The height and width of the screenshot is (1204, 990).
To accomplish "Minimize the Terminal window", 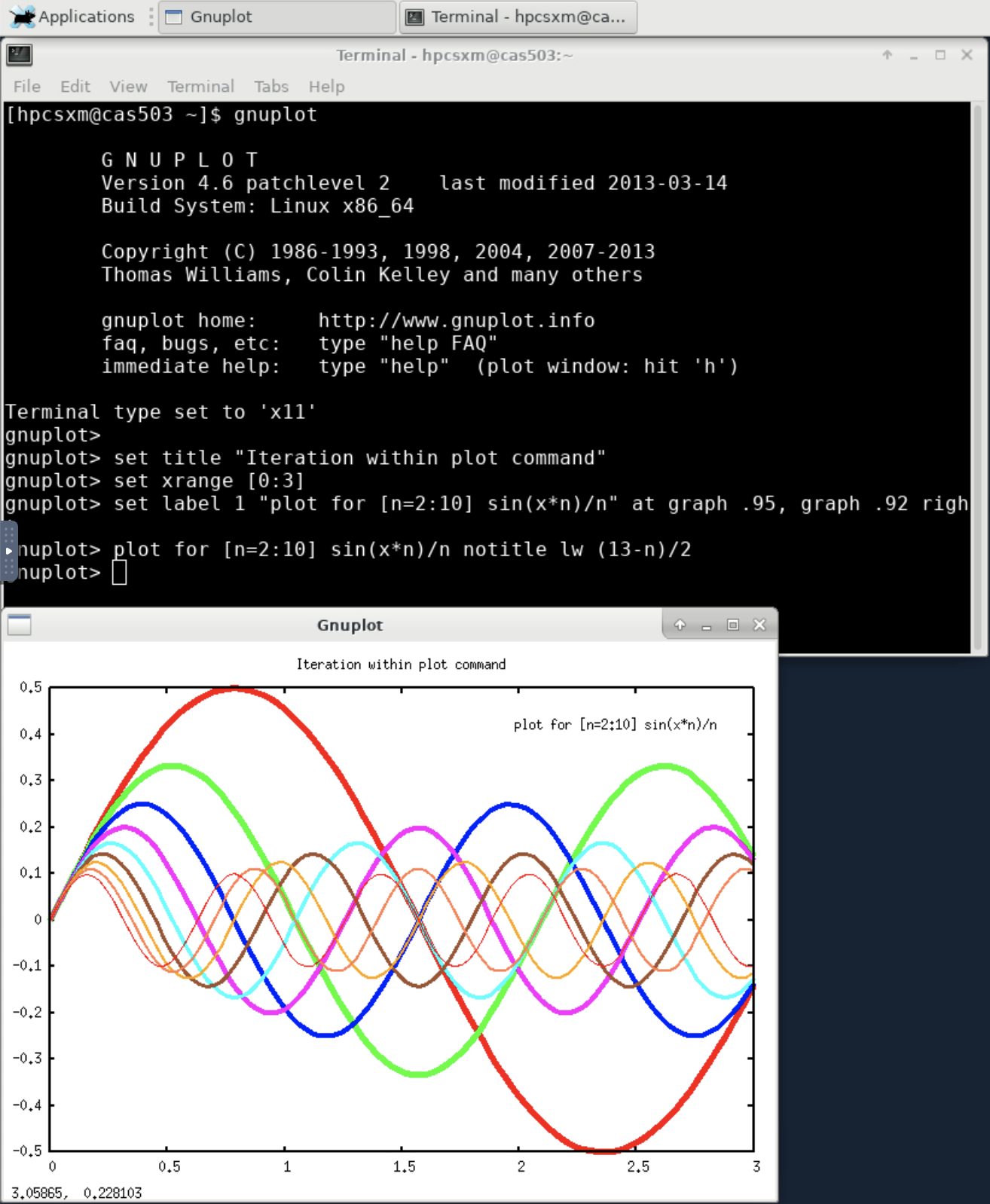I will point(914,55).
